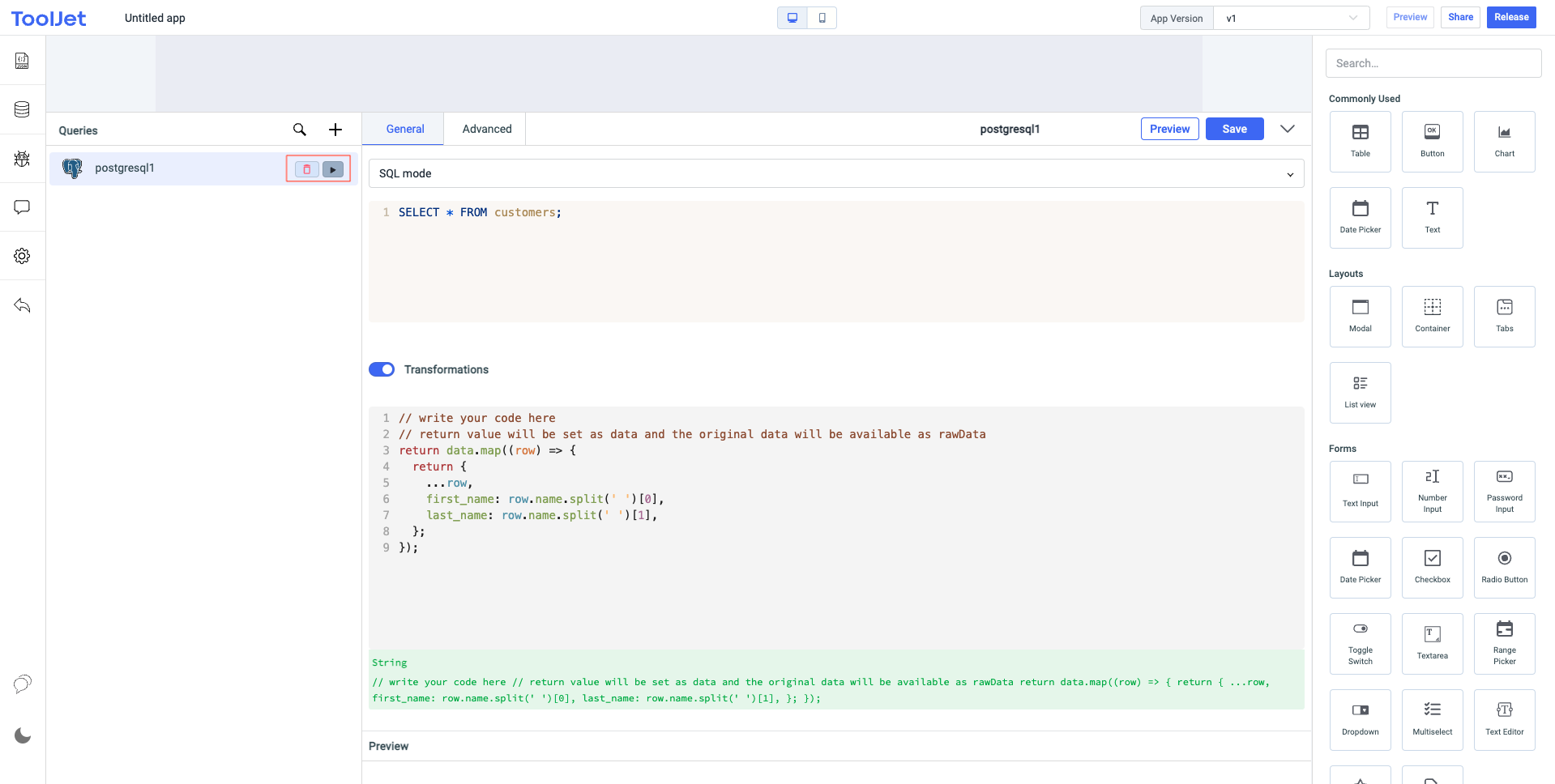Screen dimensions: 1555x784
Task: Switch to mobile layout view icon
Action: point(822,18)
